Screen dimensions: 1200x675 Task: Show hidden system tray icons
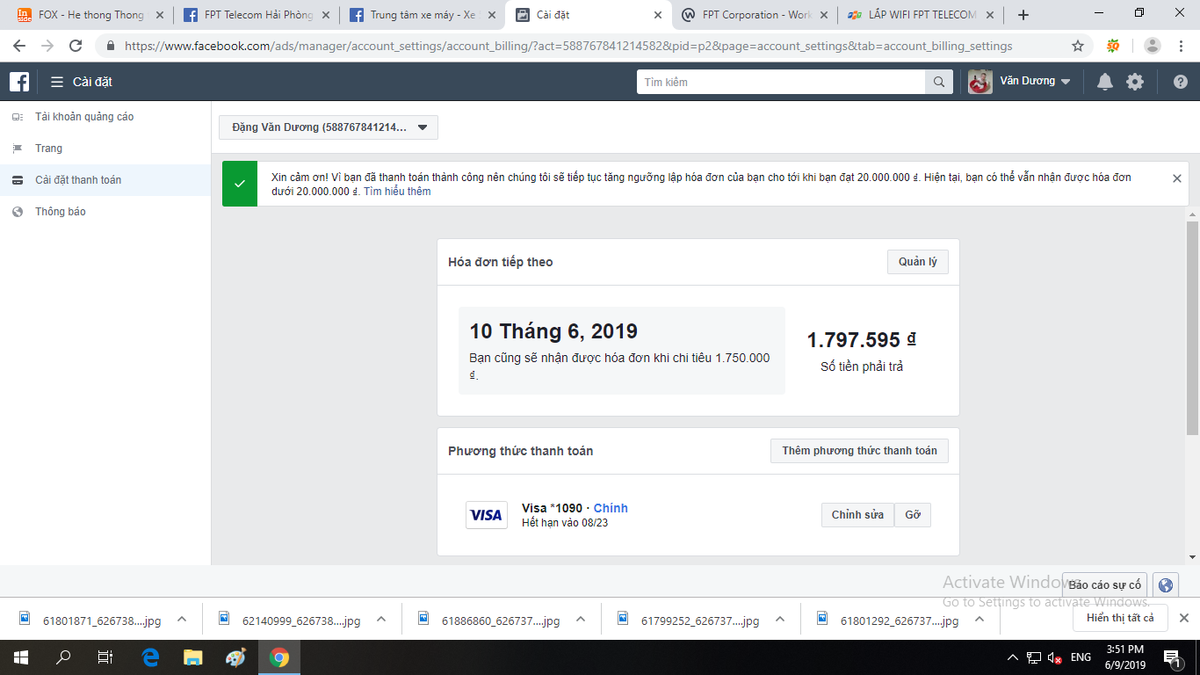click(1013, 658)
